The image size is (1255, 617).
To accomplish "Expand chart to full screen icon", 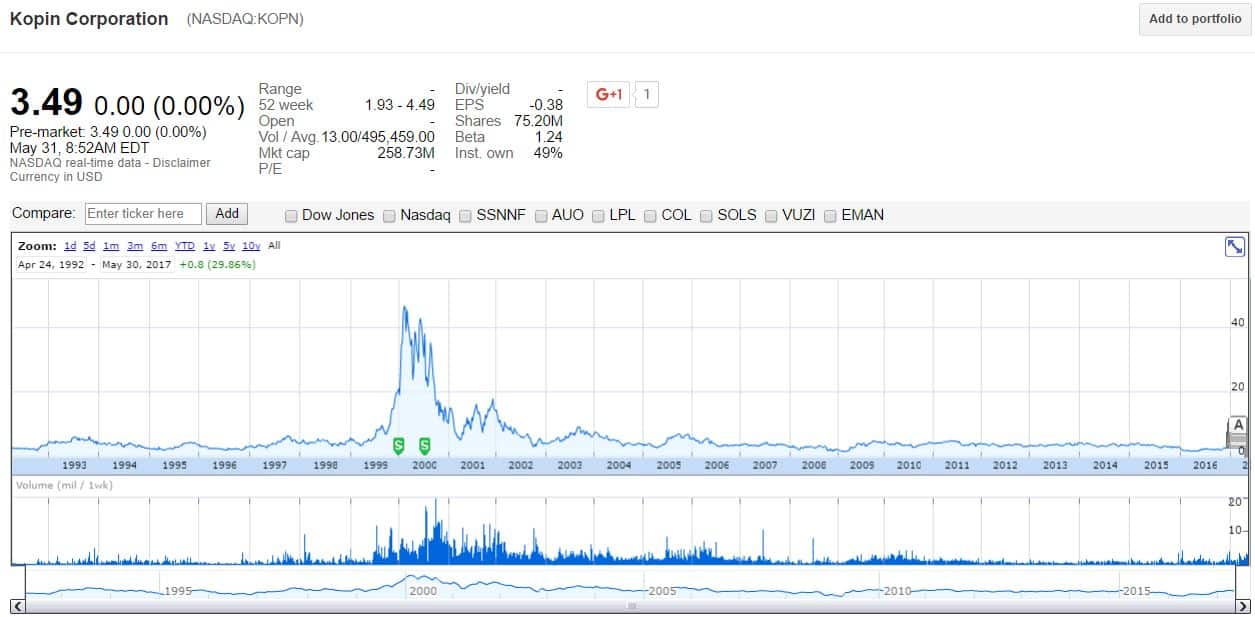I will coord(1235,247).
